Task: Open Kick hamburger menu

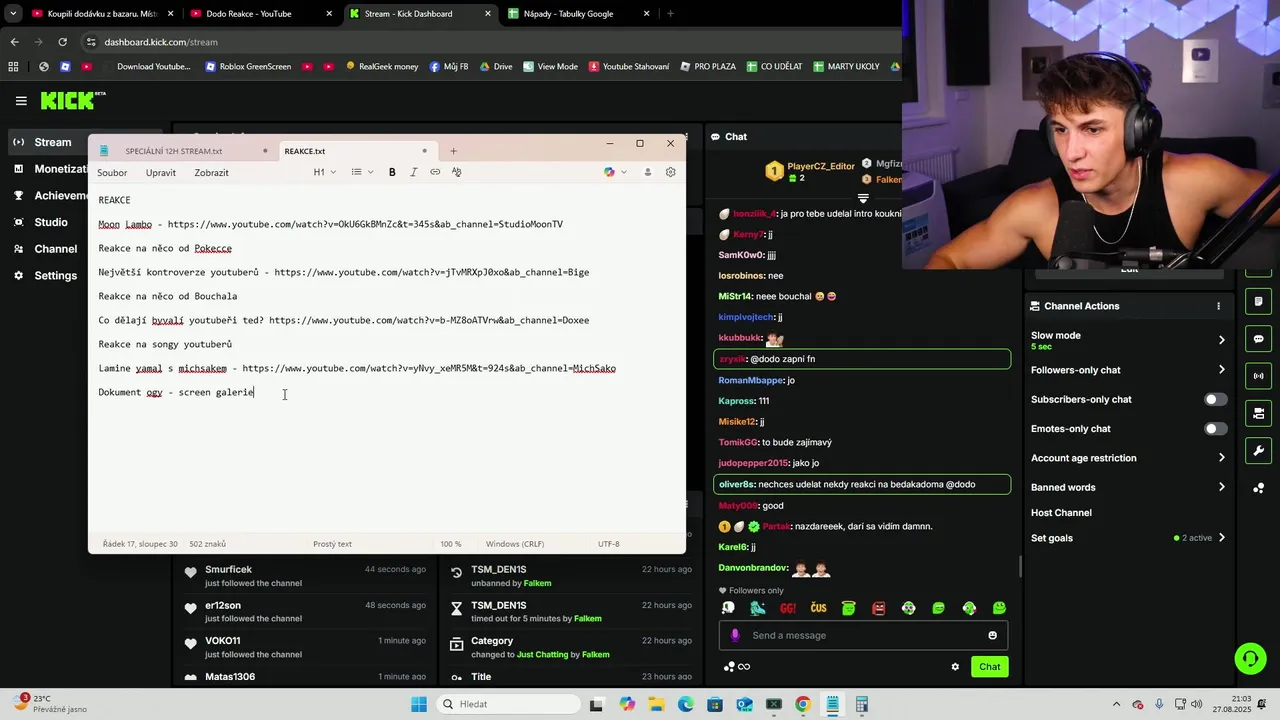Action: tap(21, 101)
